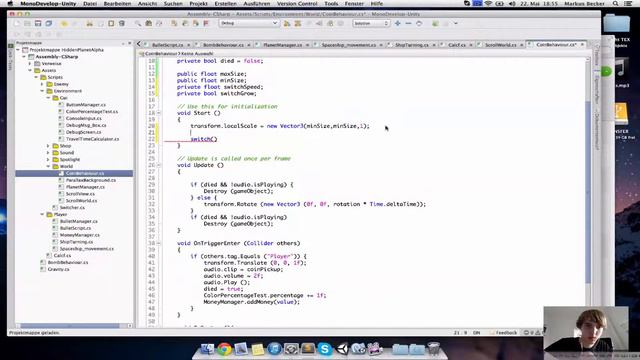Click the red flag toolbar icon
This screenshot has width=640, height=360.
[x=206, y=24]
